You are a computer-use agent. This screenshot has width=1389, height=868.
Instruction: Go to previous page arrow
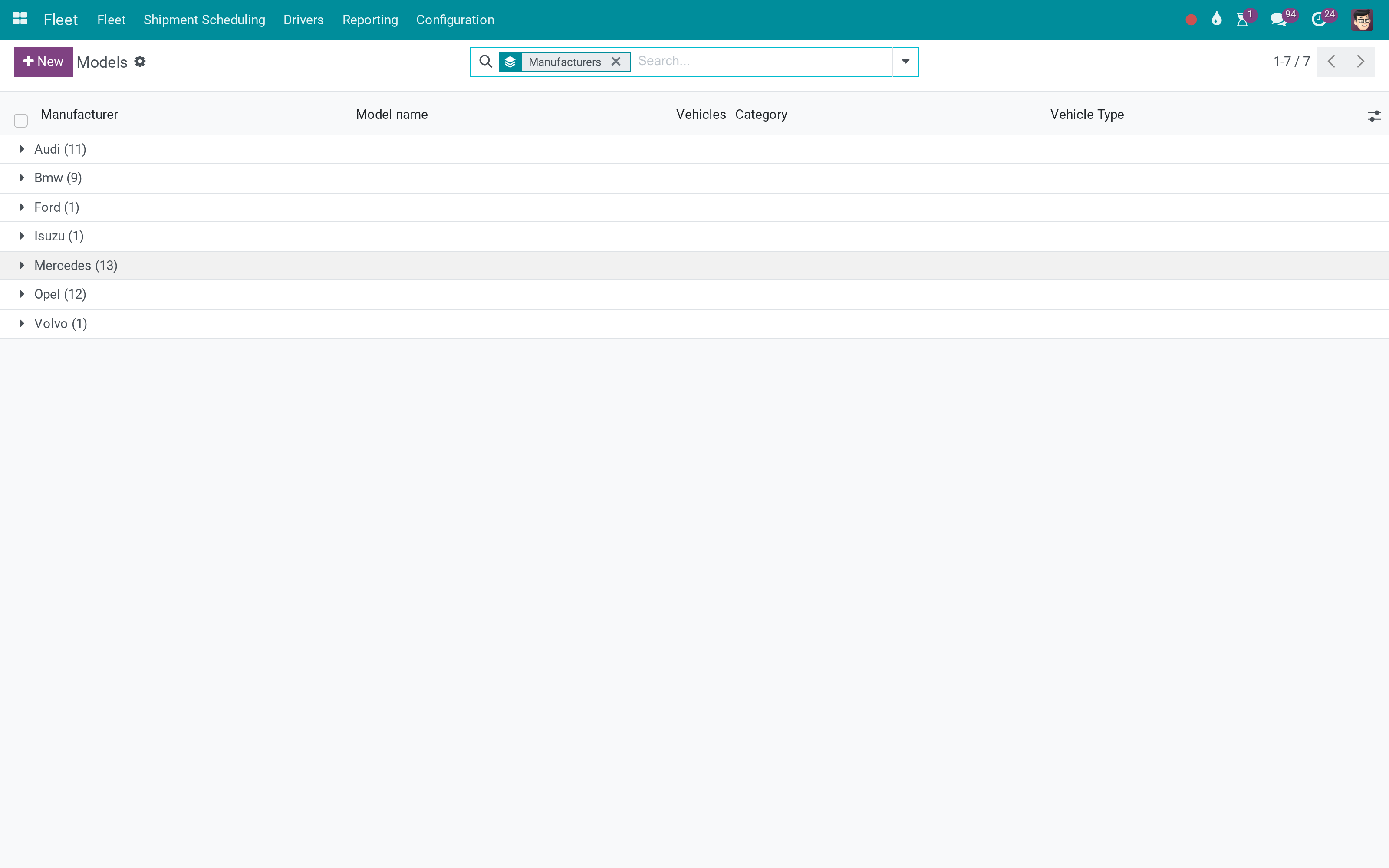pos(1331,62)
